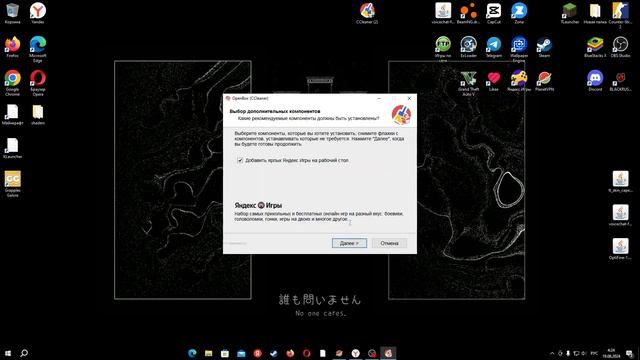Launch the Grand Theft Auto V shortcut
Image resolution: width=640 pixels, height=360 pixels.
[x=468, y=82]
